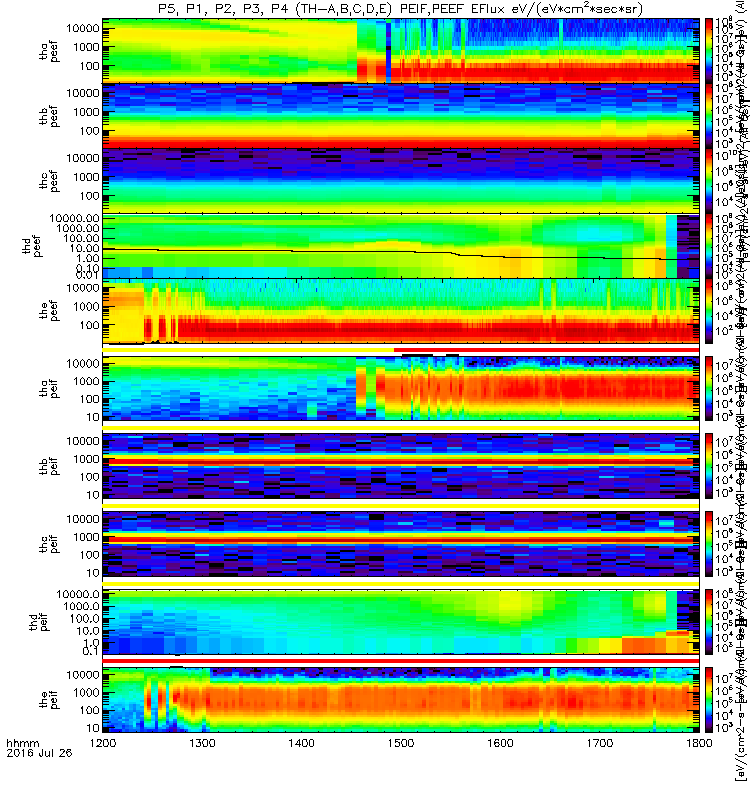Click inside the thd peif spectrogram panel
This screenshot has height=800, width=750.
click(401, 622)
